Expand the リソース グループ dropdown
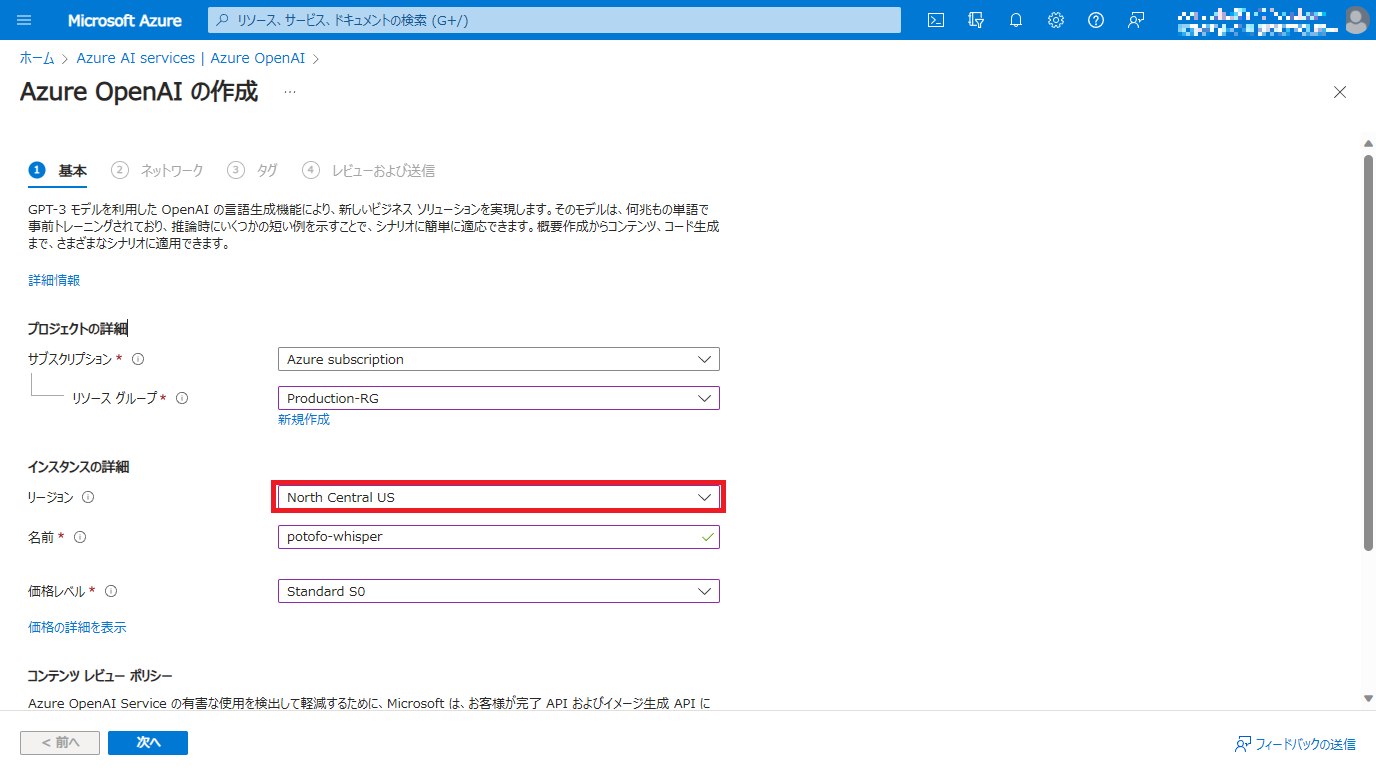The width and height of the screenshot is (1376, 775). coord(706,397)
